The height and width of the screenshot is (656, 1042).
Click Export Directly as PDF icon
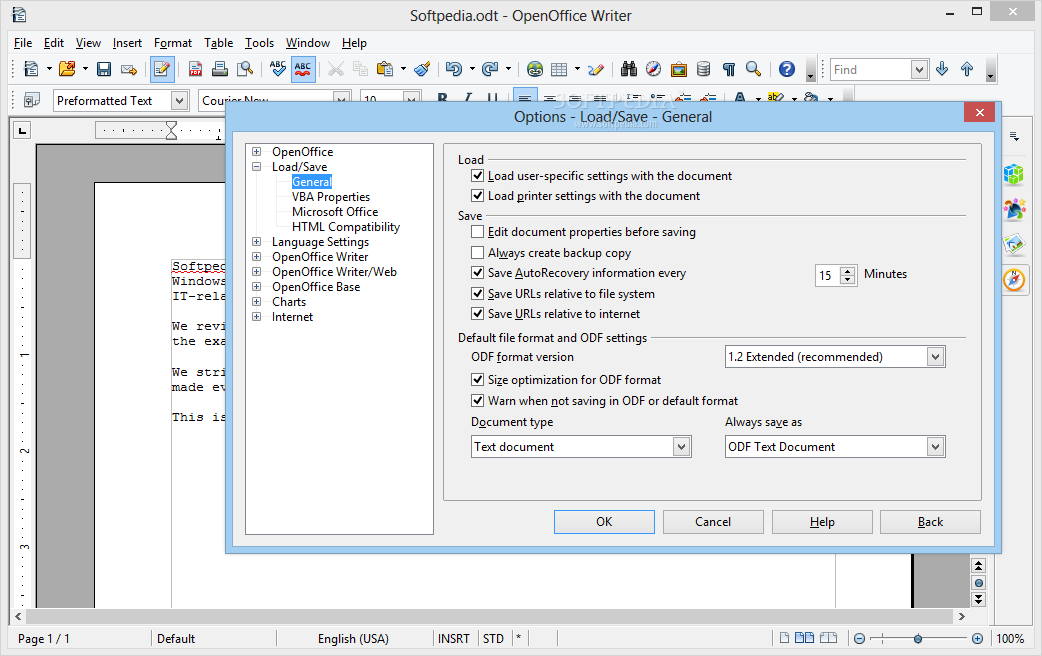195,69
